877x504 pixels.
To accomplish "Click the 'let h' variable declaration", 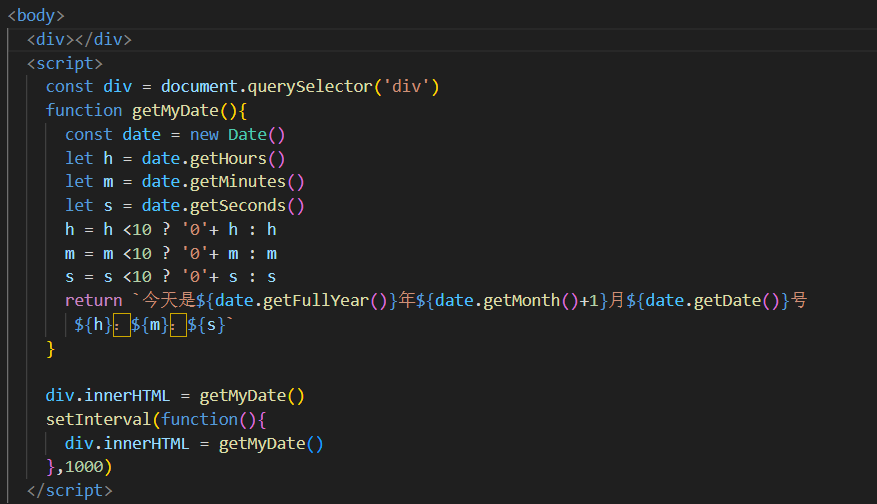I will (x=89, y=159).
